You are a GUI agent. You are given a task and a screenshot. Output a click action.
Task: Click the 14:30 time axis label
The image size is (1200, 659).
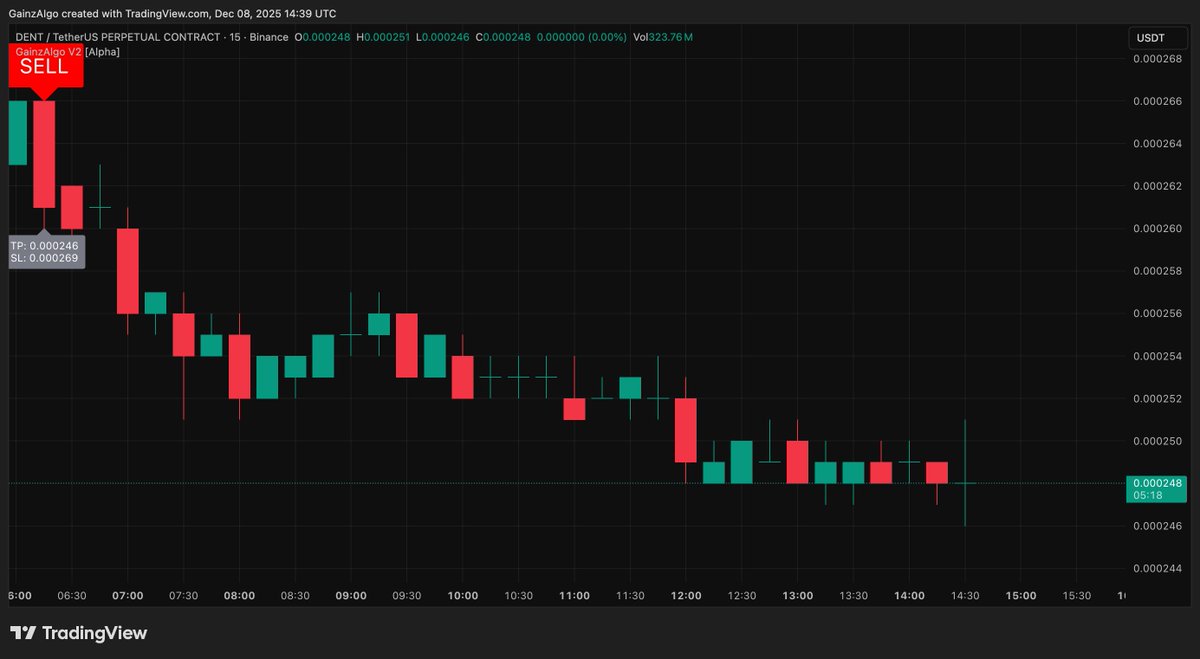[965, 595]
